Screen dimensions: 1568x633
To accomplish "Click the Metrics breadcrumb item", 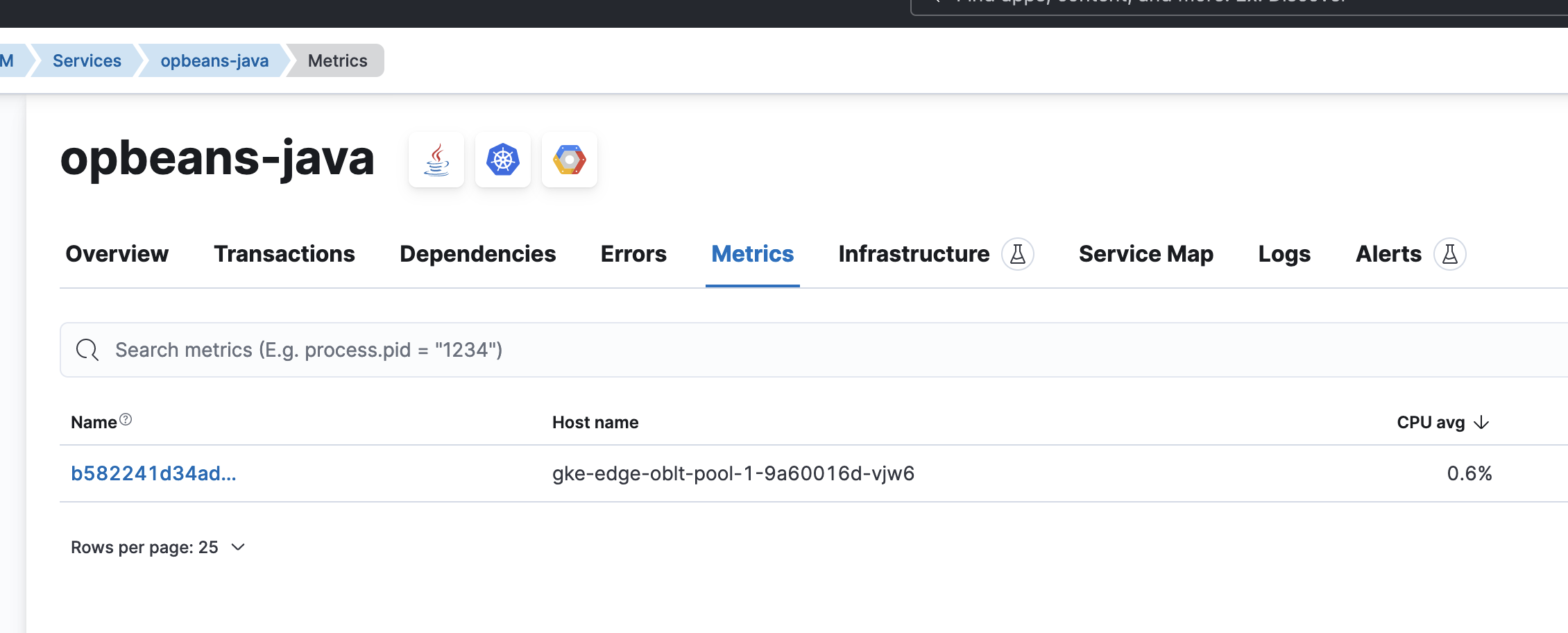I will coord(337,60).
